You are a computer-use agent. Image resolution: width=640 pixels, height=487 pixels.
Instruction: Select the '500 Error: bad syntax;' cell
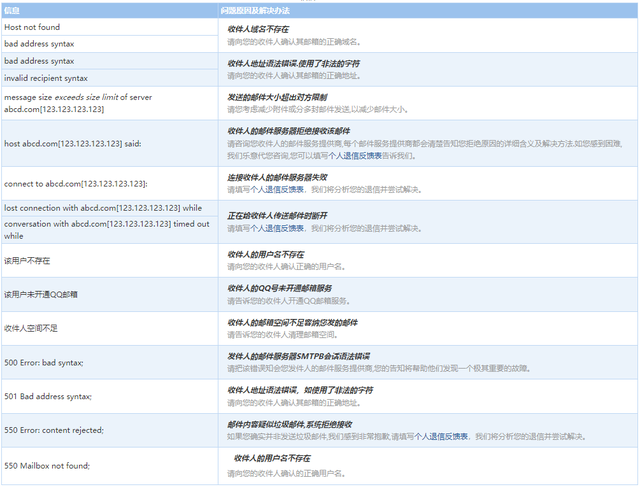coord(44,361)
